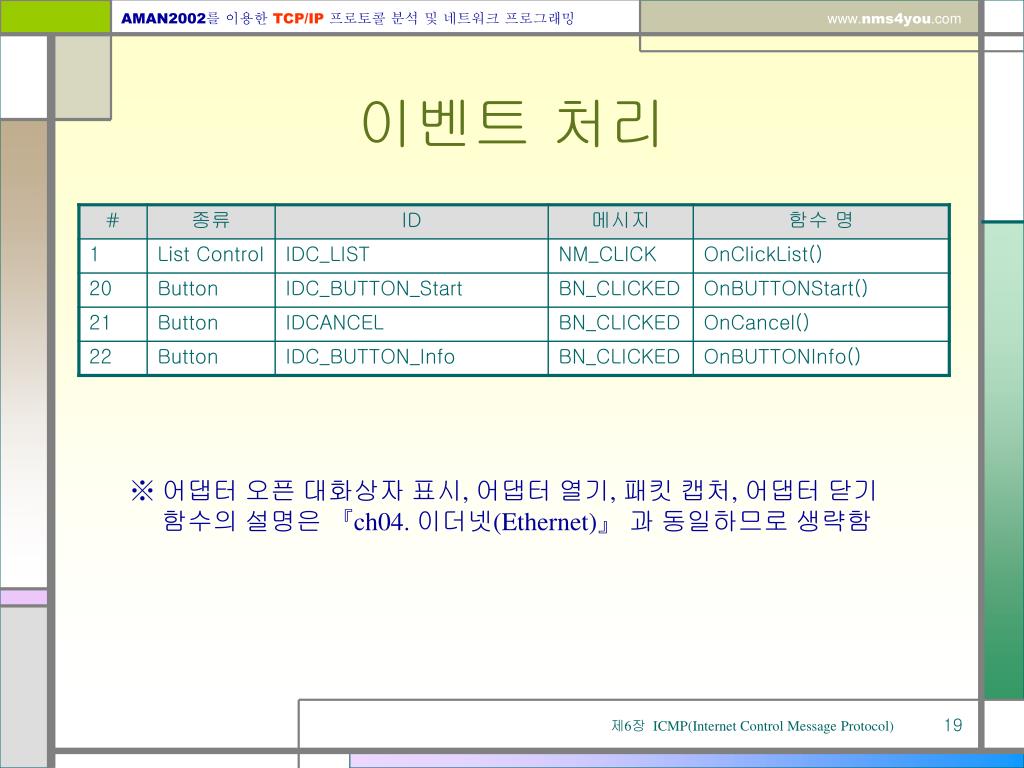
Task: Click the IDC_BUTTON_Start cell
Action: (411, 289)
